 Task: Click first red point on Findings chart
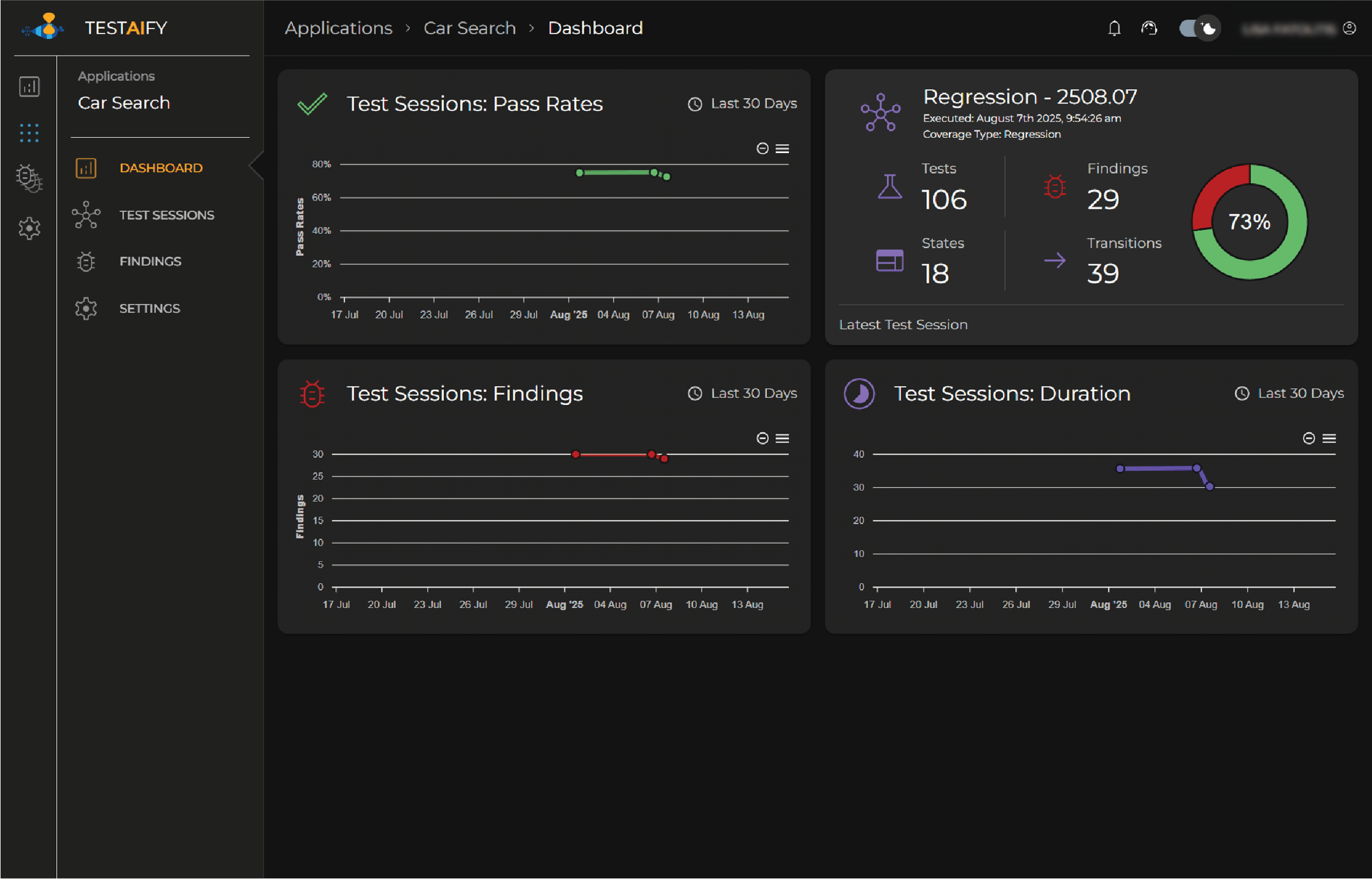576,454
